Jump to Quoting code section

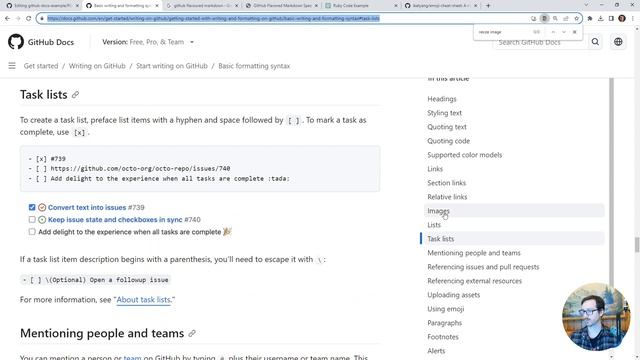click(x=449, y=141)
